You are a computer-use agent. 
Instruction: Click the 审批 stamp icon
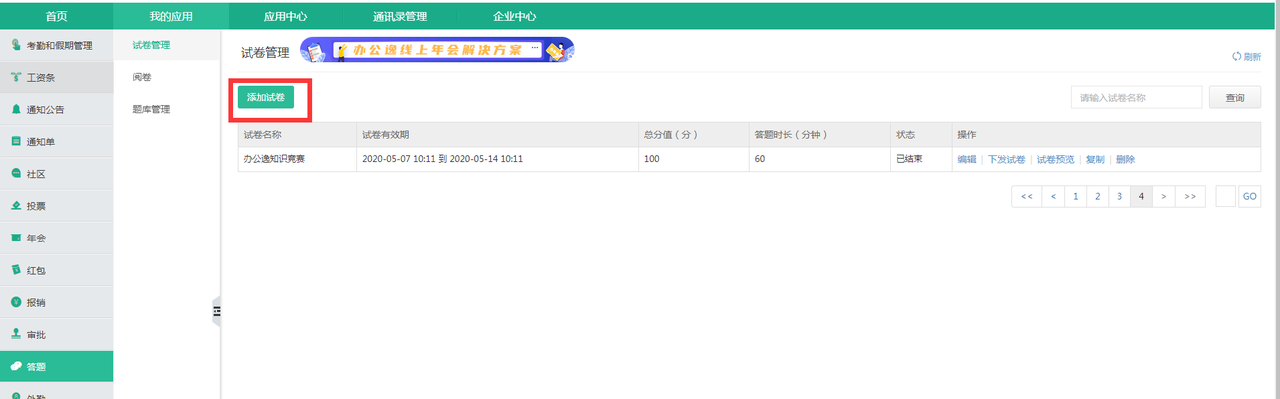(x=16, y=333)
